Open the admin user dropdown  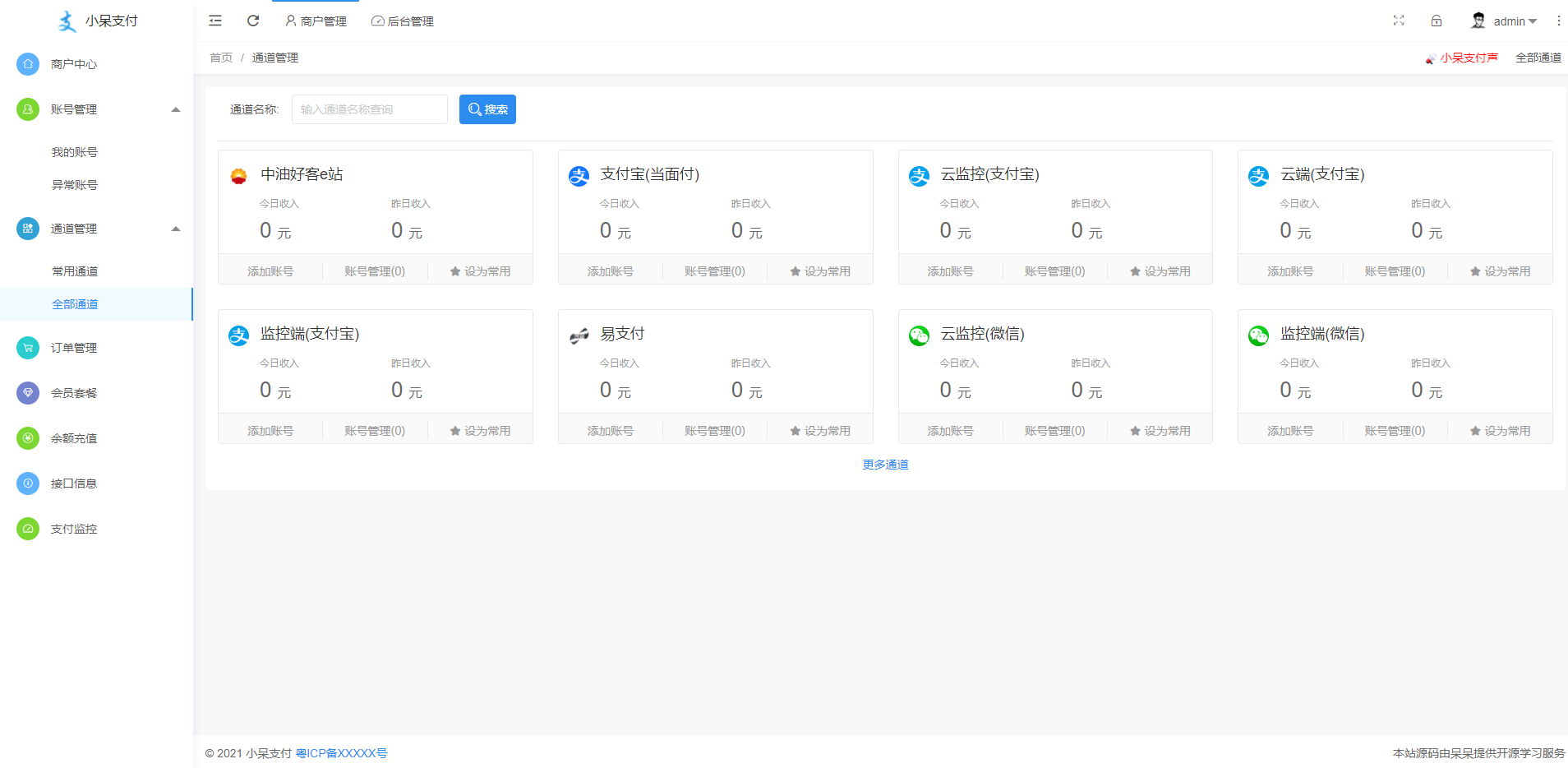pos(1505,21)
